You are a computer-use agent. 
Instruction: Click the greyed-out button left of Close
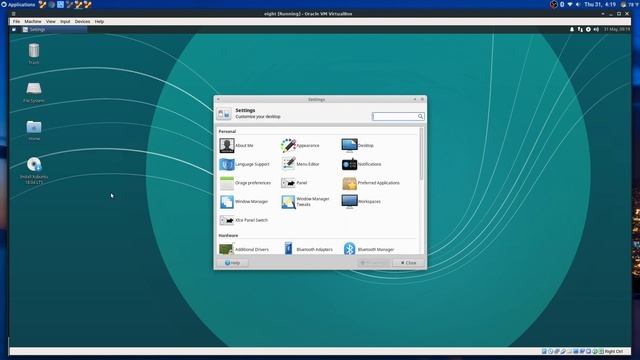374,263
